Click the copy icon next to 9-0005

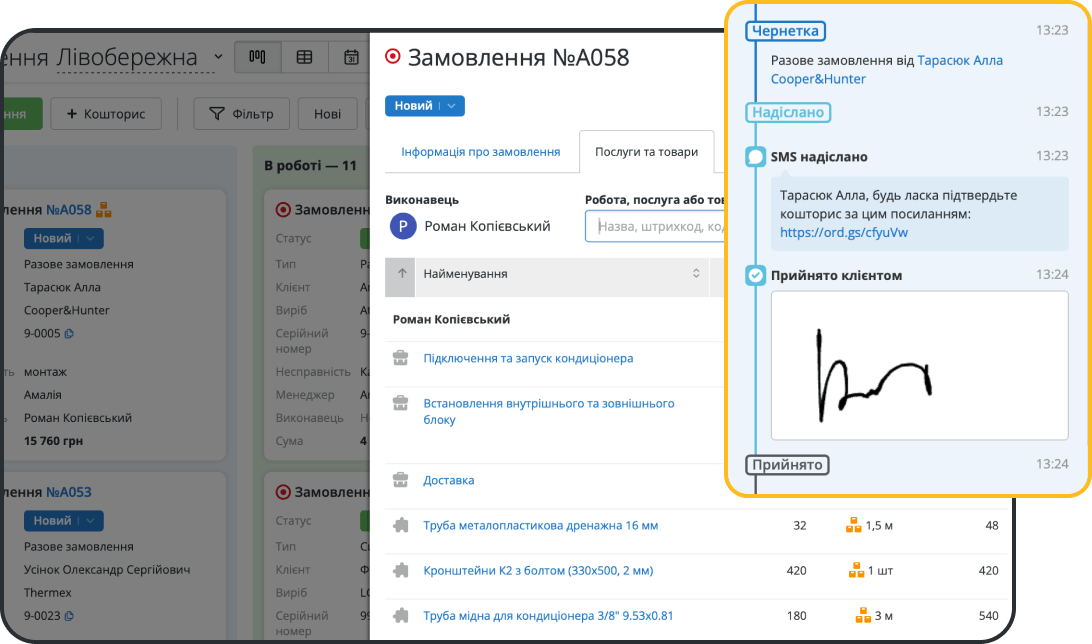(x=70, y=334)
